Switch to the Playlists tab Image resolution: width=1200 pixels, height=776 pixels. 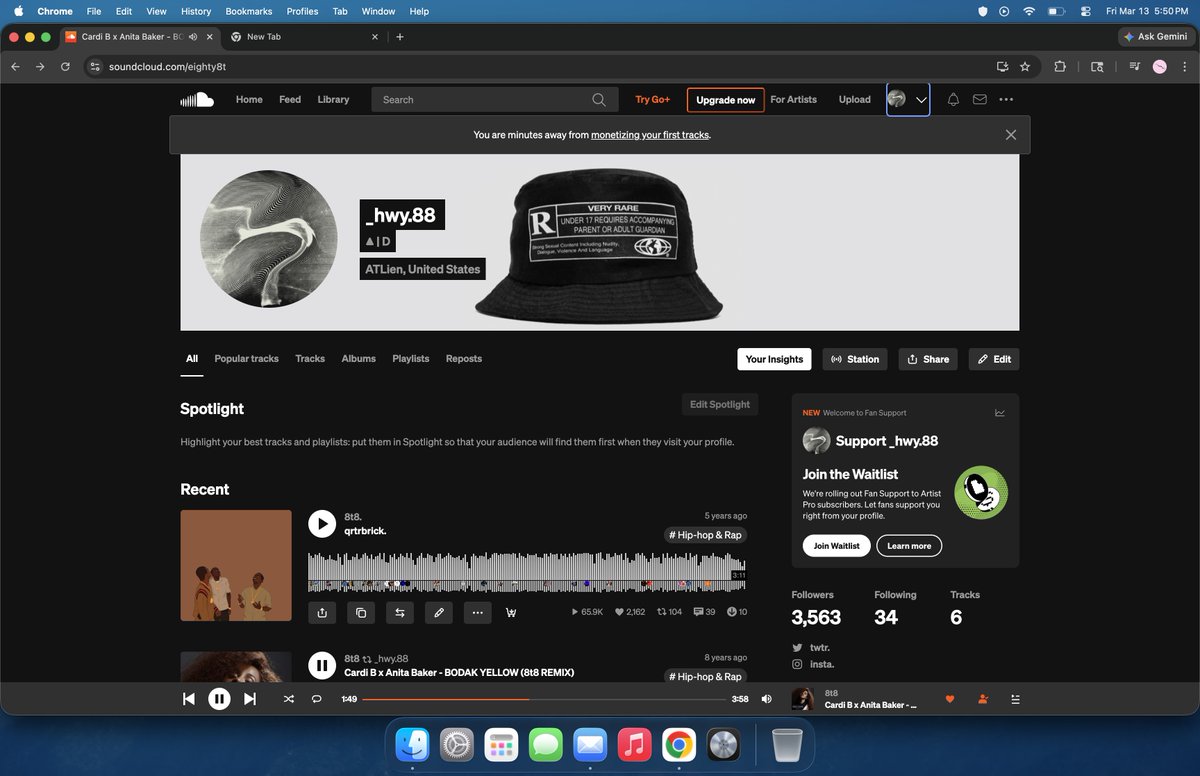click(x=410, y=359)
